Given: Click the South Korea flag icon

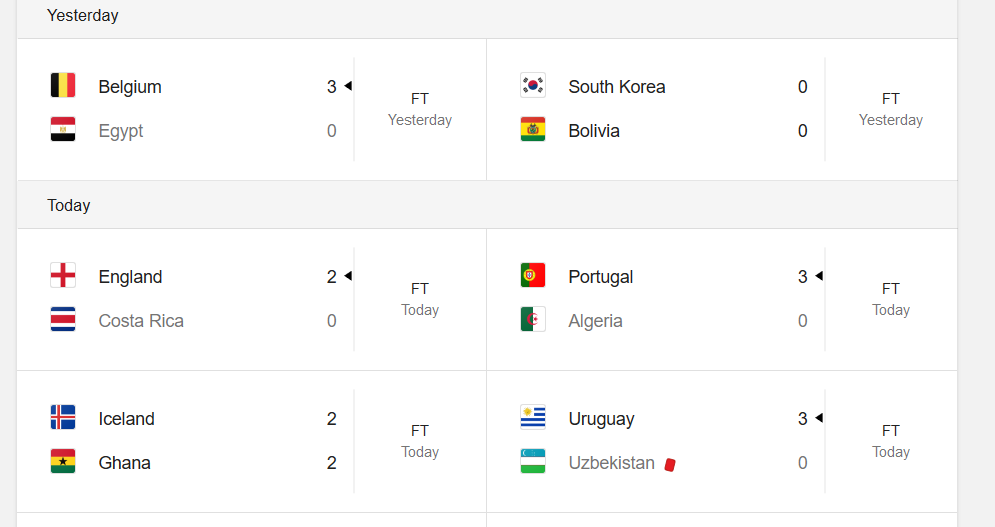Looking at the screenshot, I should [x=533, y=85].
